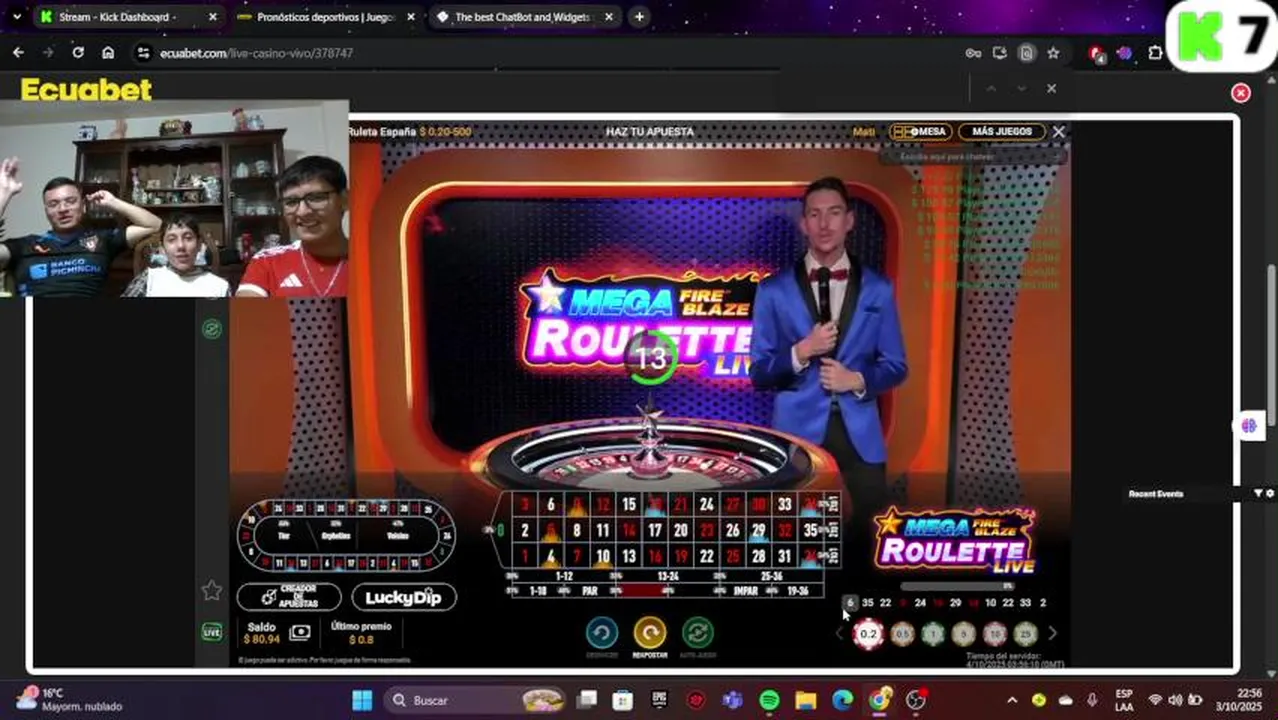
Task: Click the Mesa view button
Action: click(919, 131)
